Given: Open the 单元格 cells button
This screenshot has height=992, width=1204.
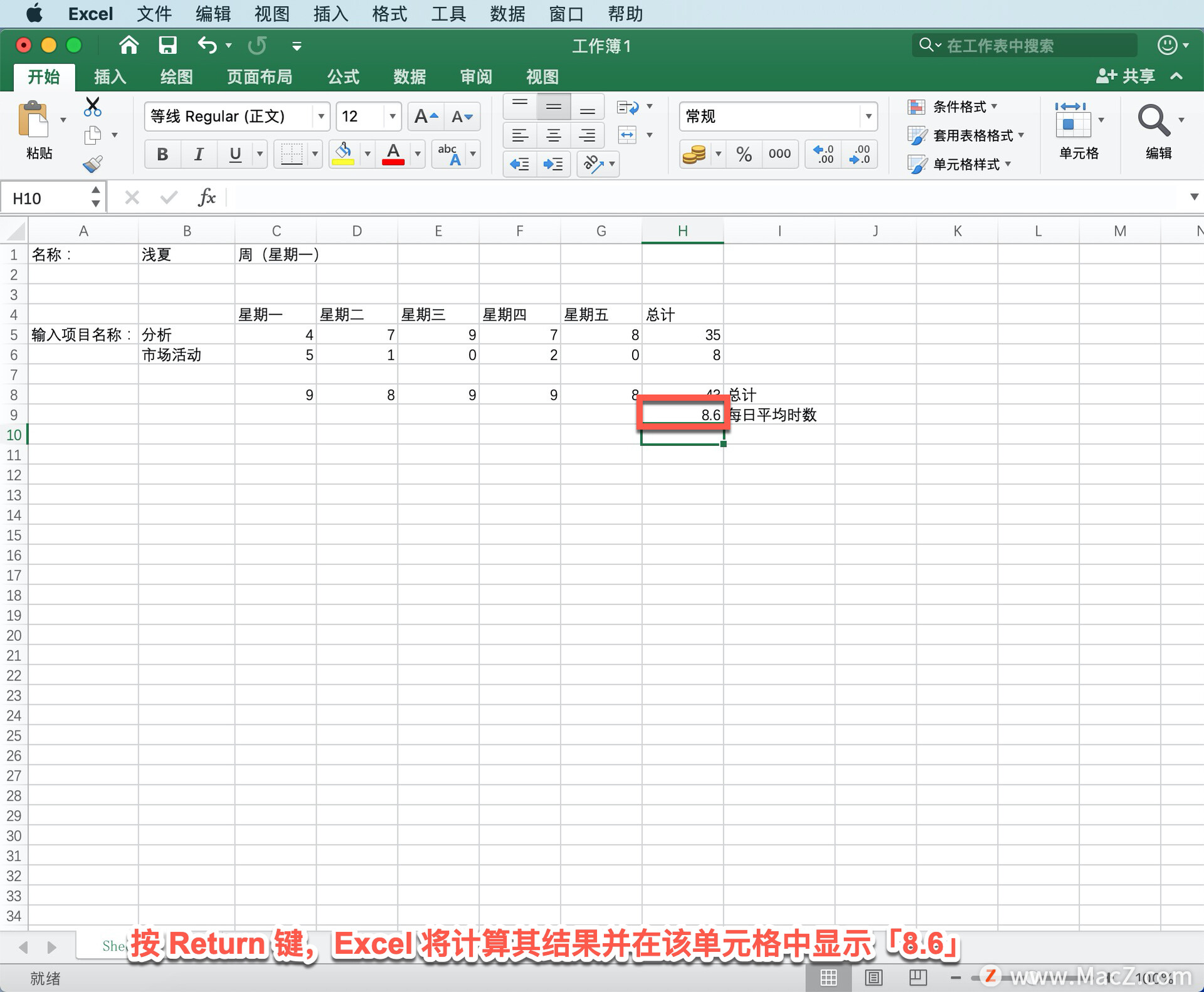Looking at the screenshot, I should click(1079, 132).
